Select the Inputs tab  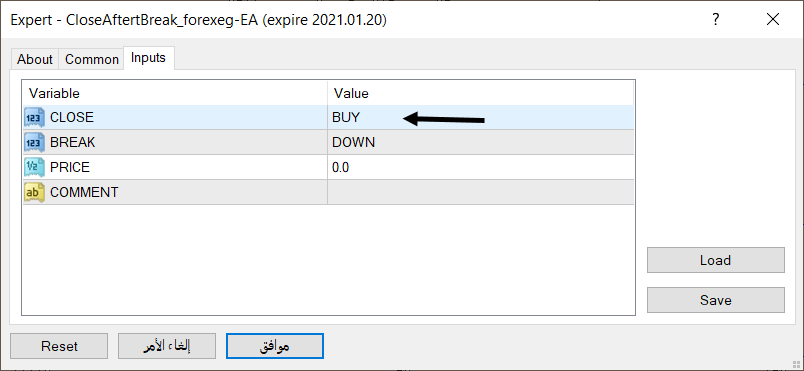pos(148,58)
